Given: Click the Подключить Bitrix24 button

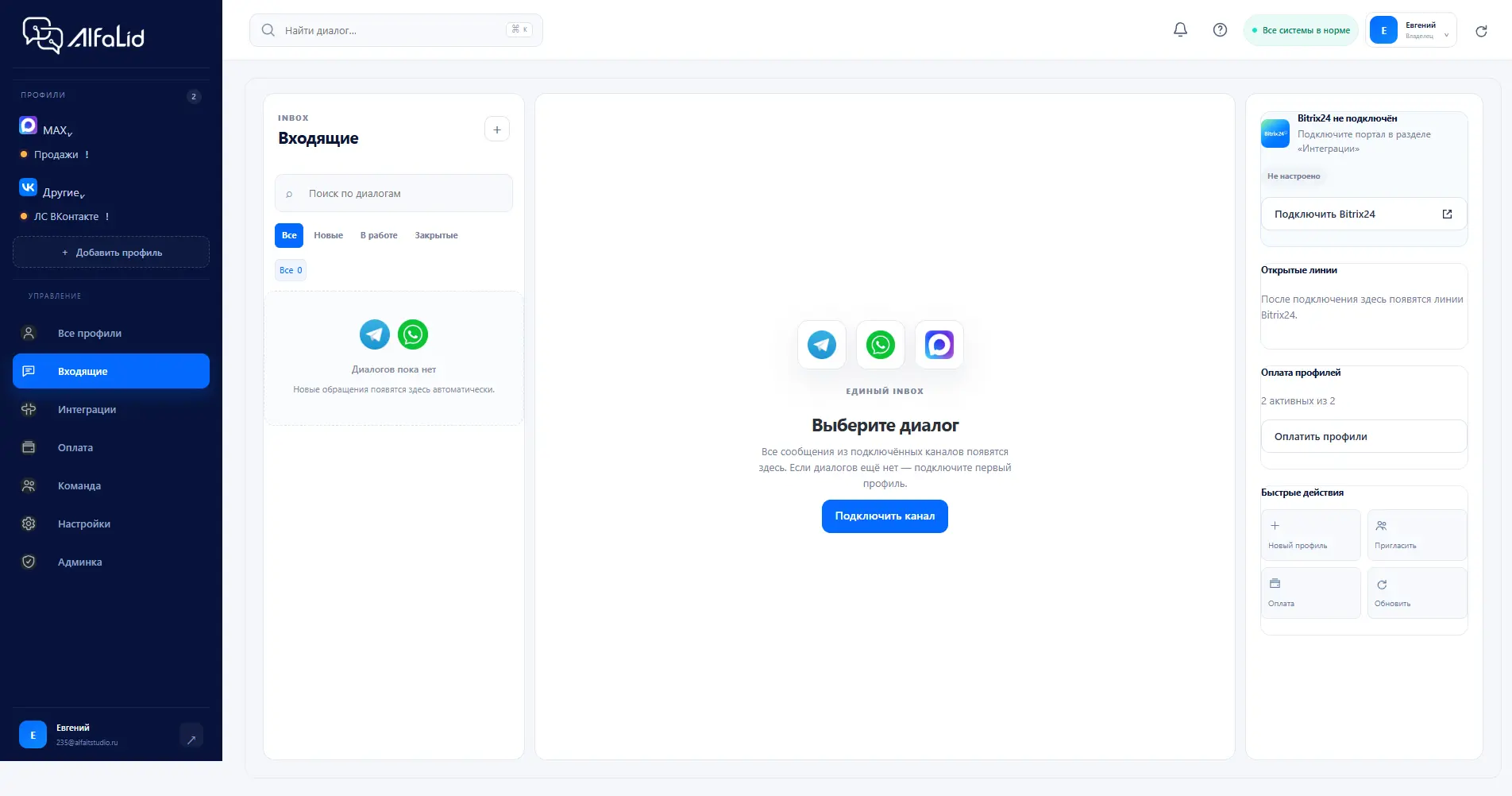Looking at the screenshot, I should point(1364,214).
